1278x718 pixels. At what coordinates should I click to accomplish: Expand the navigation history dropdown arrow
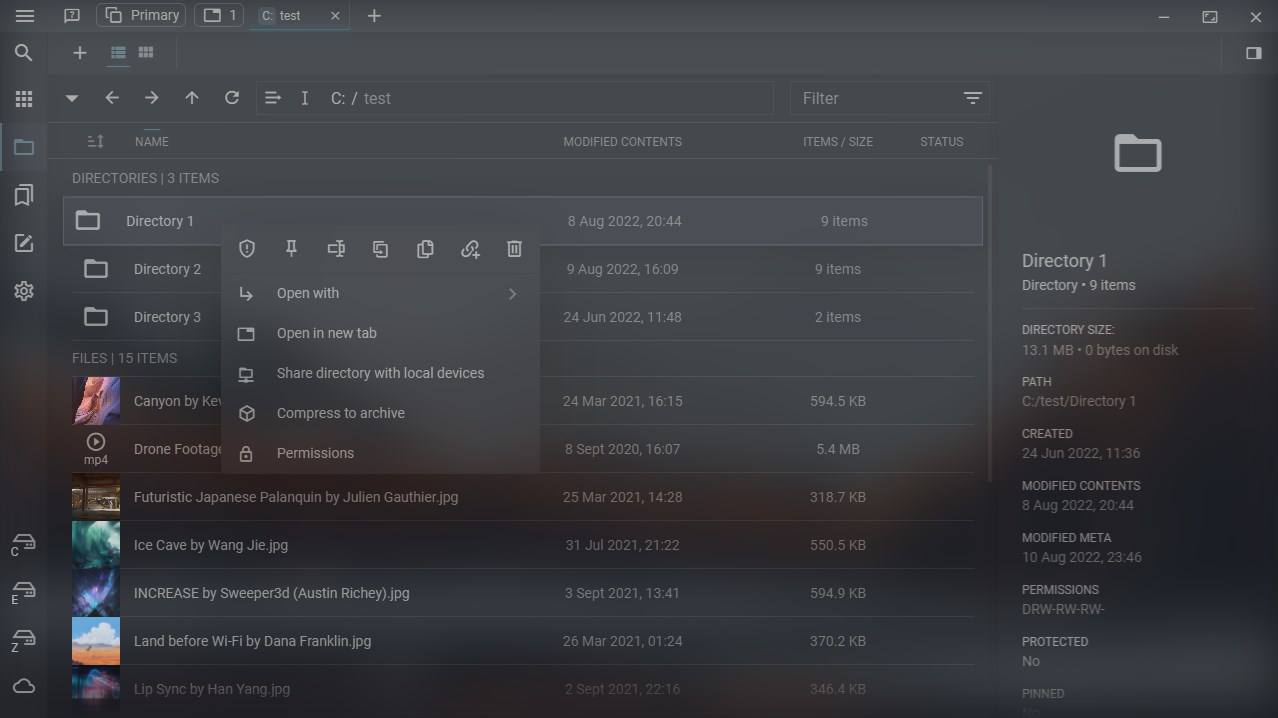pyautogui.click(x=72, y=99)
